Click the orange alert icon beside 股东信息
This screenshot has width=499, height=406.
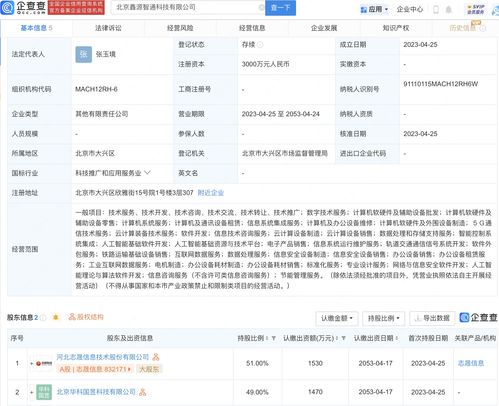point(56,317)
